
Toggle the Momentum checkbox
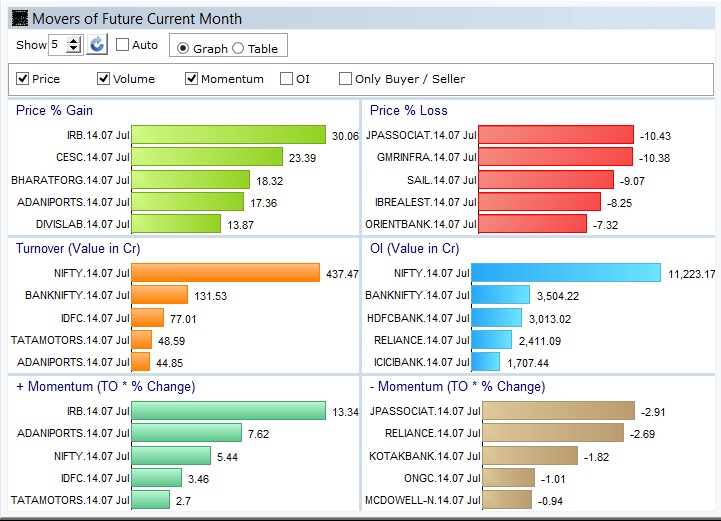(x=191, y=79)
